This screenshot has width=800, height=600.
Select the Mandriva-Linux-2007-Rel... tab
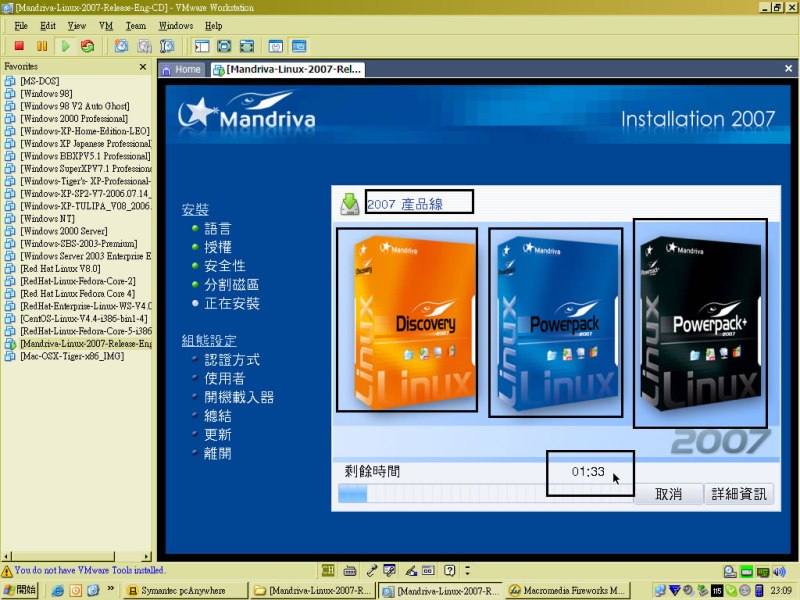click(288, 69)
